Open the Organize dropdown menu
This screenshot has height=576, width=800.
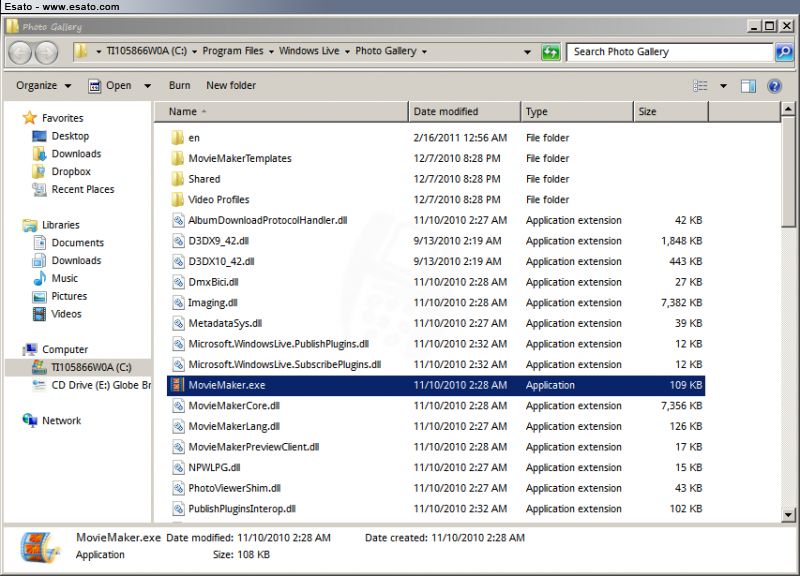(x=43, y=86)
